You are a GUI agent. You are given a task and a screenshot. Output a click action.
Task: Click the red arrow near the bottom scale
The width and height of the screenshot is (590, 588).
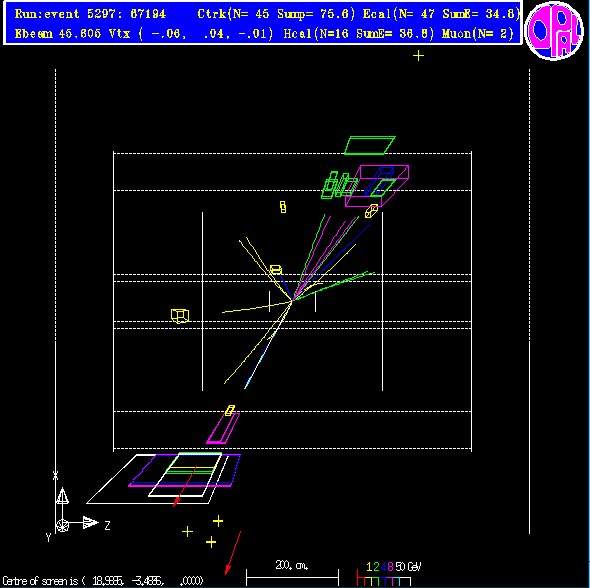click(233, 553)
